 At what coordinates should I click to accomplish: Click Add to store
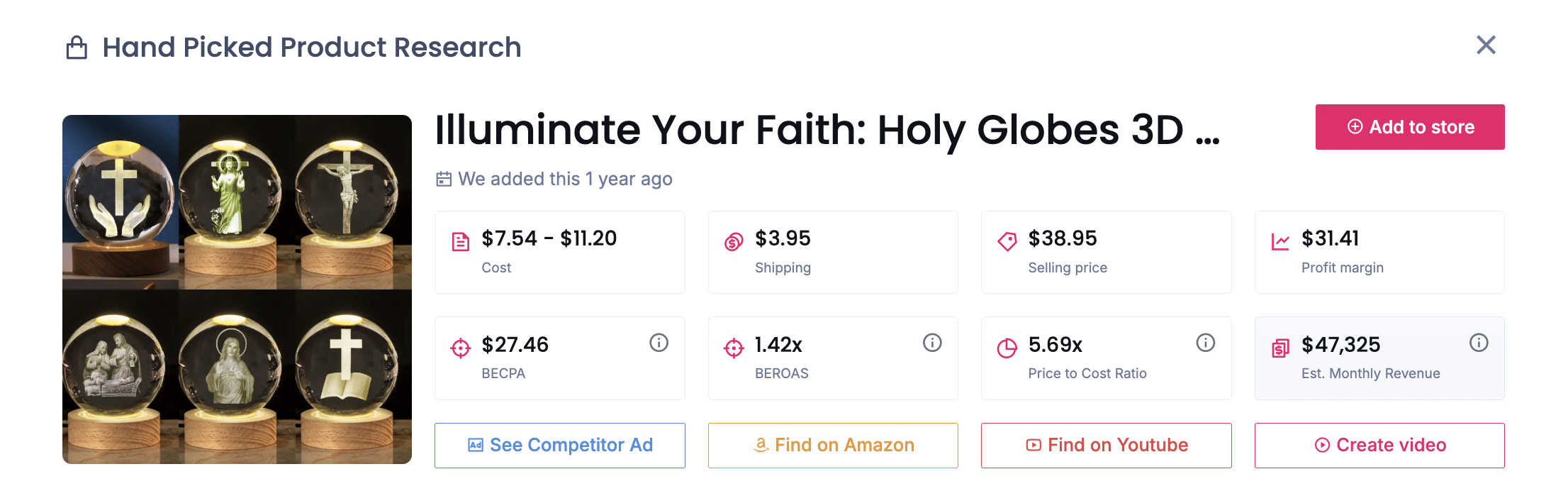[1409, 127]
